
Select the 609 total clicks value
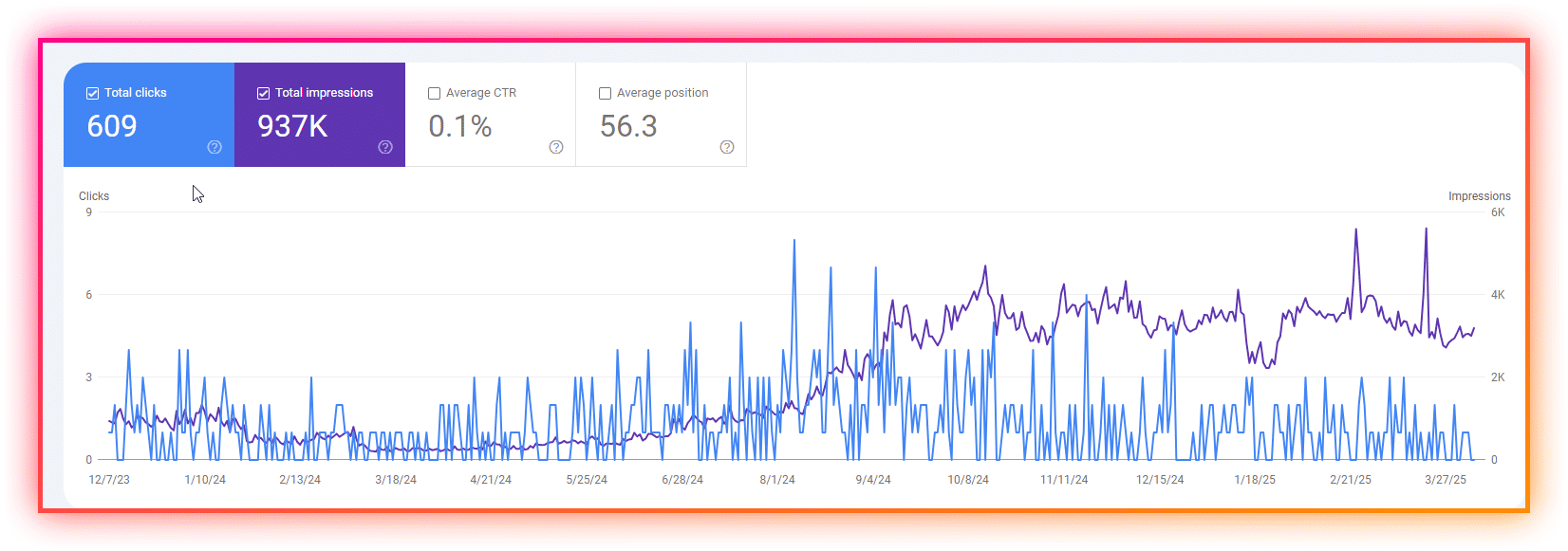point(112,126)
